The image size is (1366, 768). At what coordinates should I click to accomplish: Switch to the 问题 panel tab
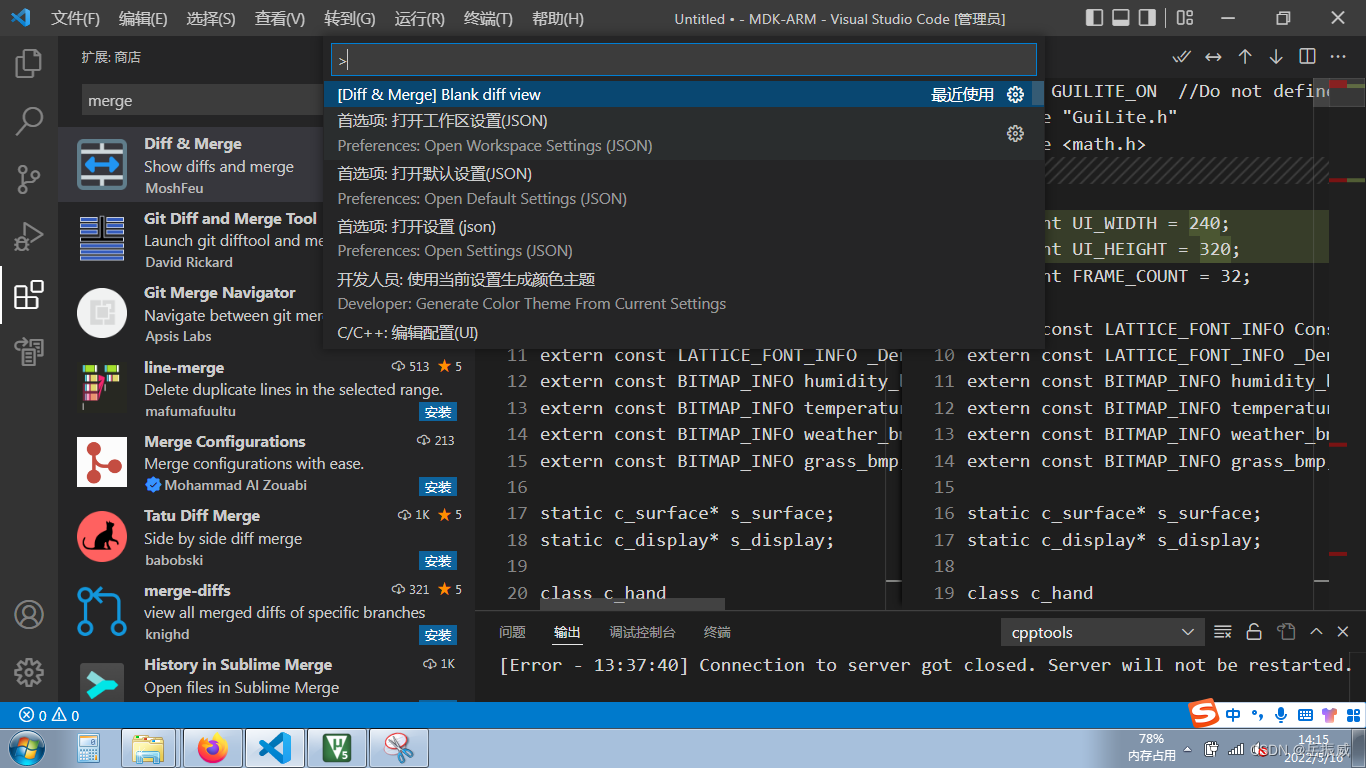(x=512, y=632)
